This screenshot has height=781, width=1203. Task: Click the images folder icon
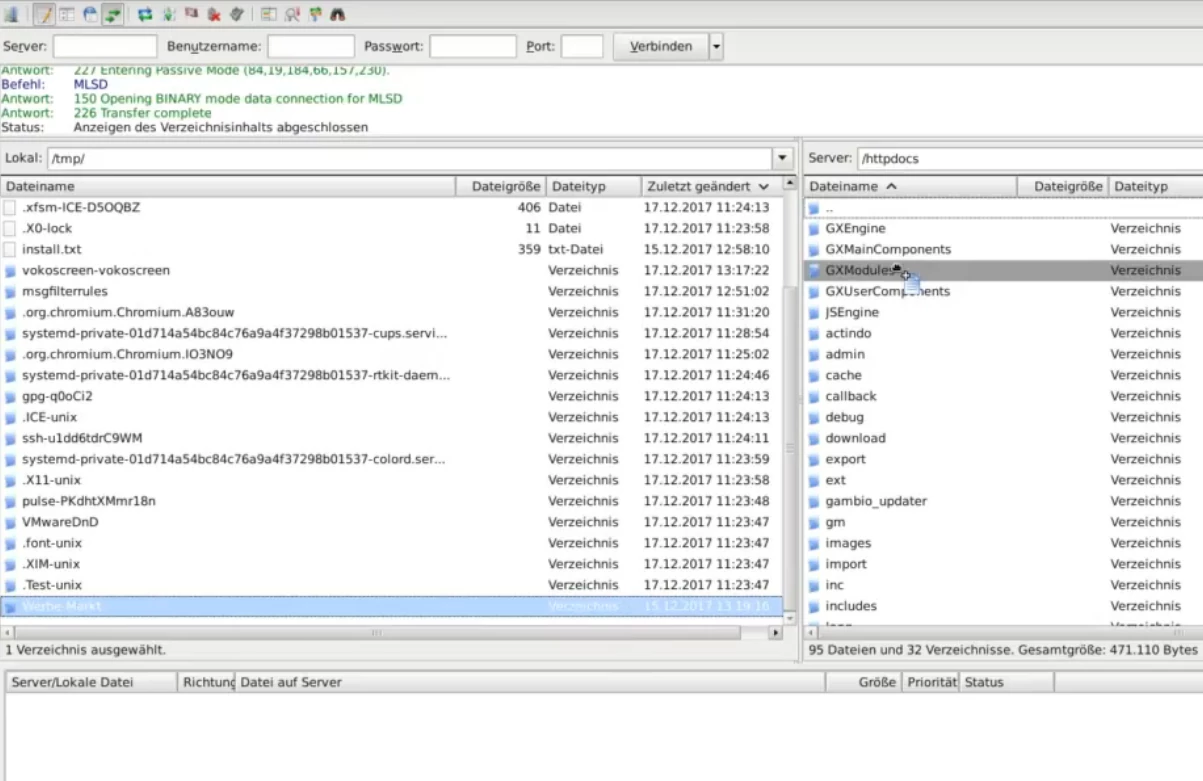813,544
